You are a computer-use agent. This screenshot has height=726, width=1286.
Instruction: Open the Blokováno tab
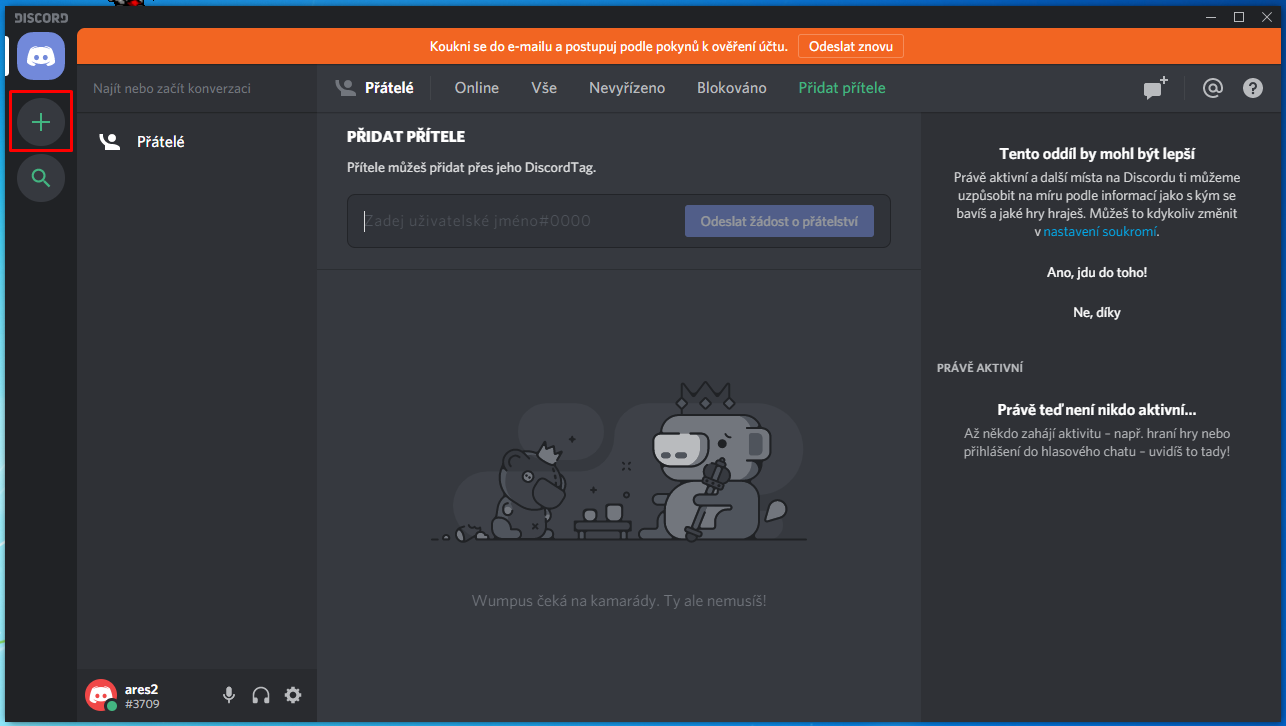[731, 88]
